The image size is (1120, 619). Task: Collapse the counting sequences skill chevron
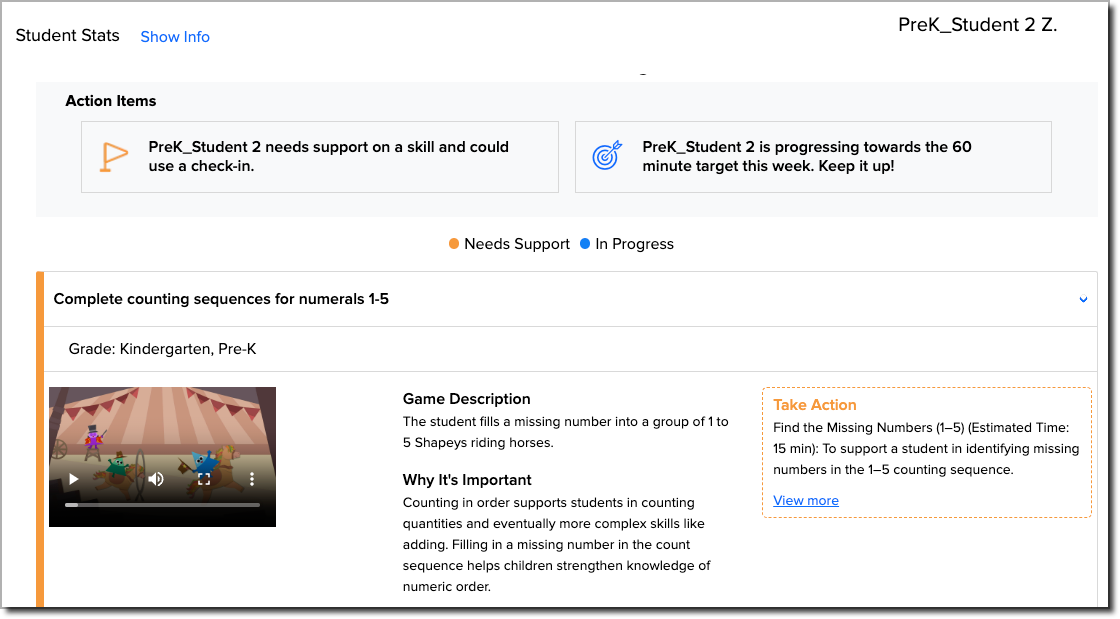[x=1083, y=299]
